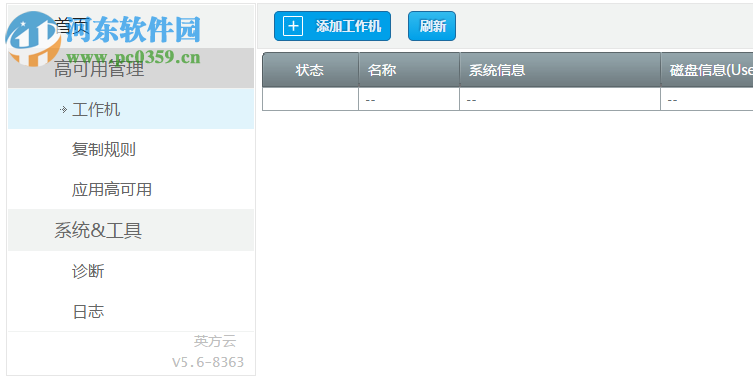Click the V5.6-8363 version text

[208, 362]
